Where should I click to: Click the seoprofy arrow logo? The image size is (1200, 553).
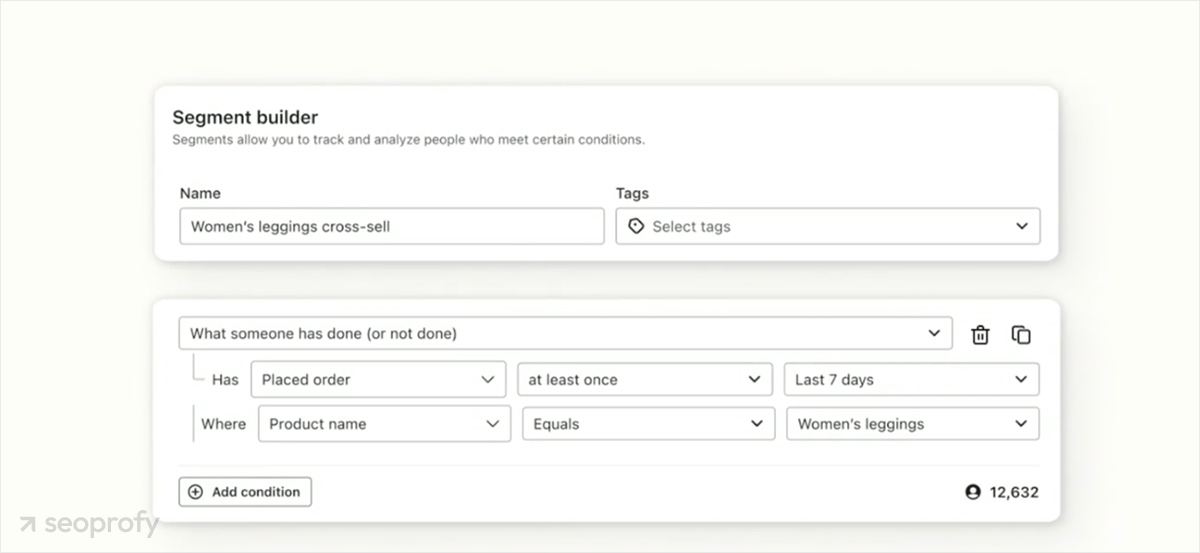pos(28,525)
